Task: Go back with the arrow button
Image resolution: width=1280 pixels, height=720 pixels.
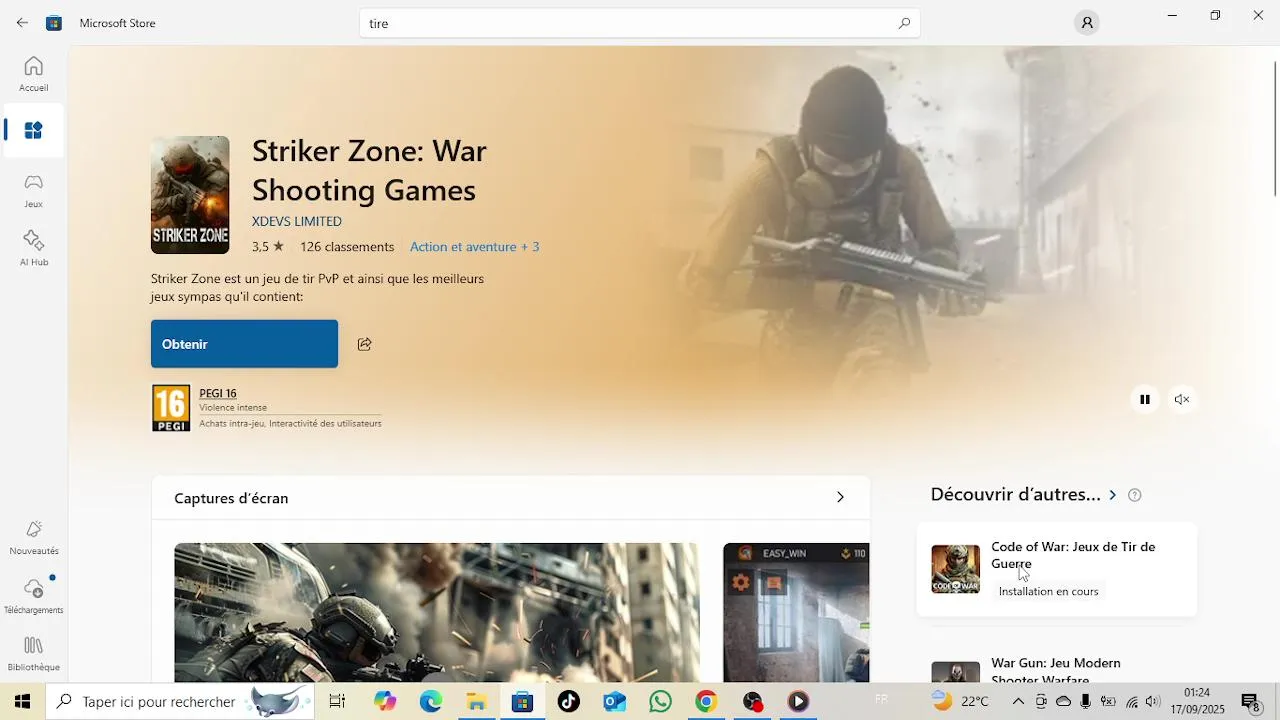Action: pyautogui.click(x=22, y=22)
